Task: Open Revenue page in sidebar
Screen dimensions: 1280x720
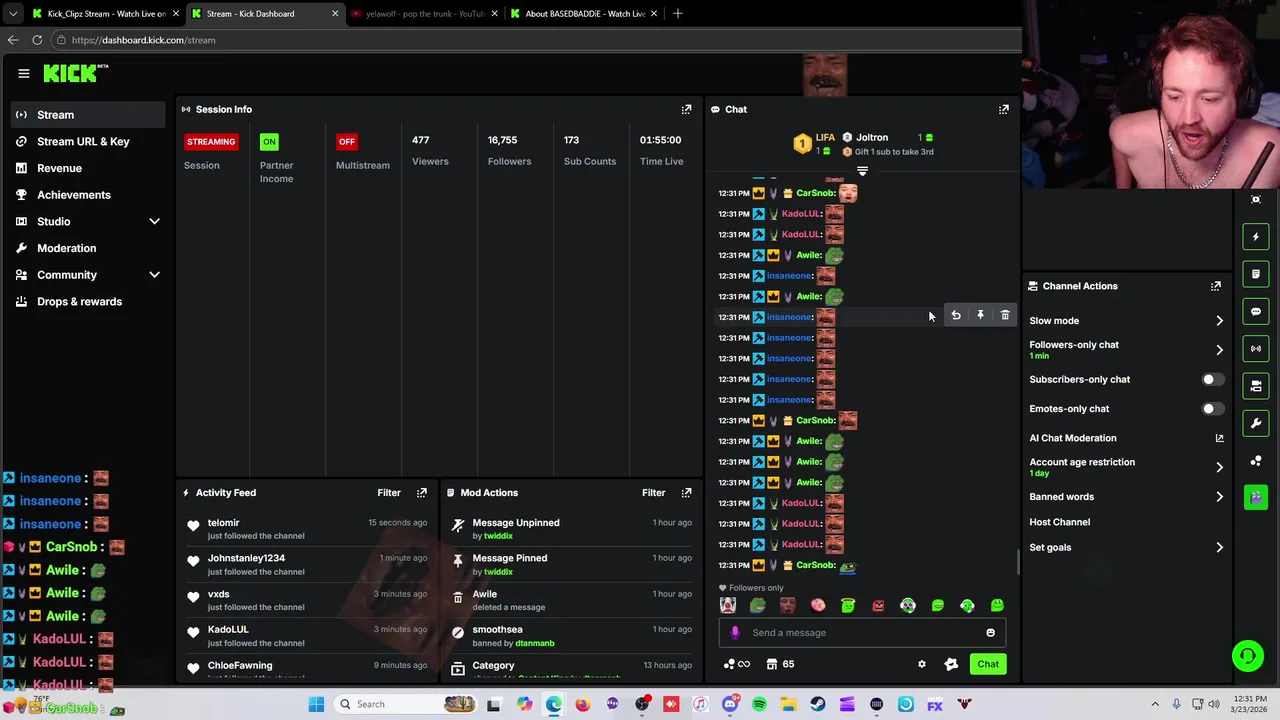Action: coord(88,168)
